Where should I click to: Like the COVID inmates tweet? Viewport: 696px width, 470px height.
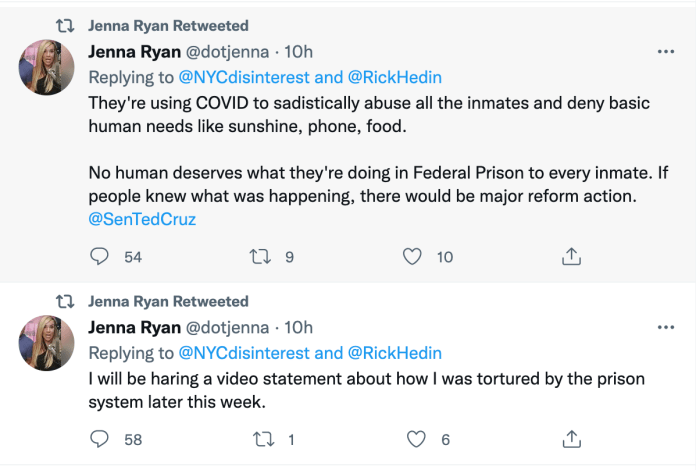point(412,257)
